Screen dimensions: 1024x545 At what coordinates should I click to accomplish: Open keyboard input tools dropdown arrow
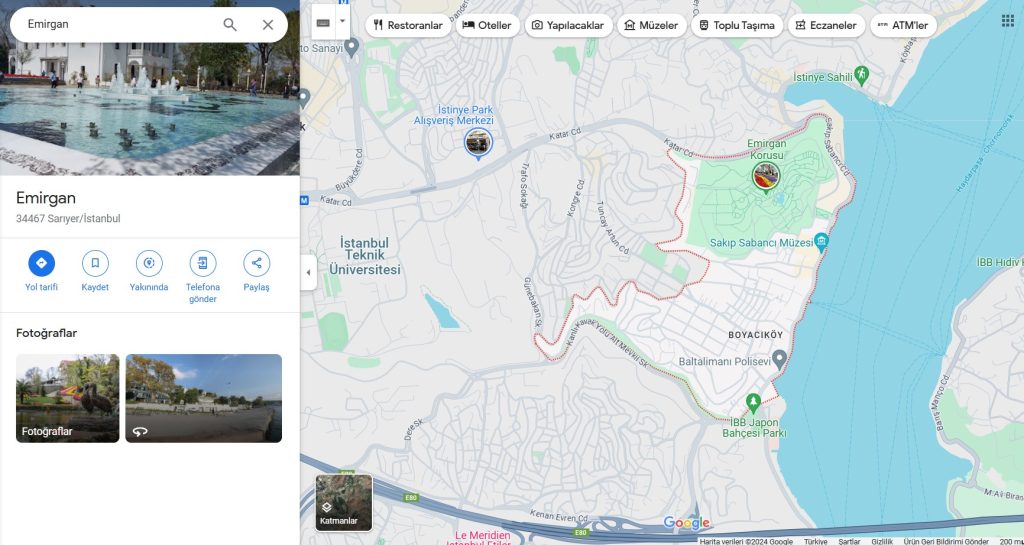click(x=342, y=22)
